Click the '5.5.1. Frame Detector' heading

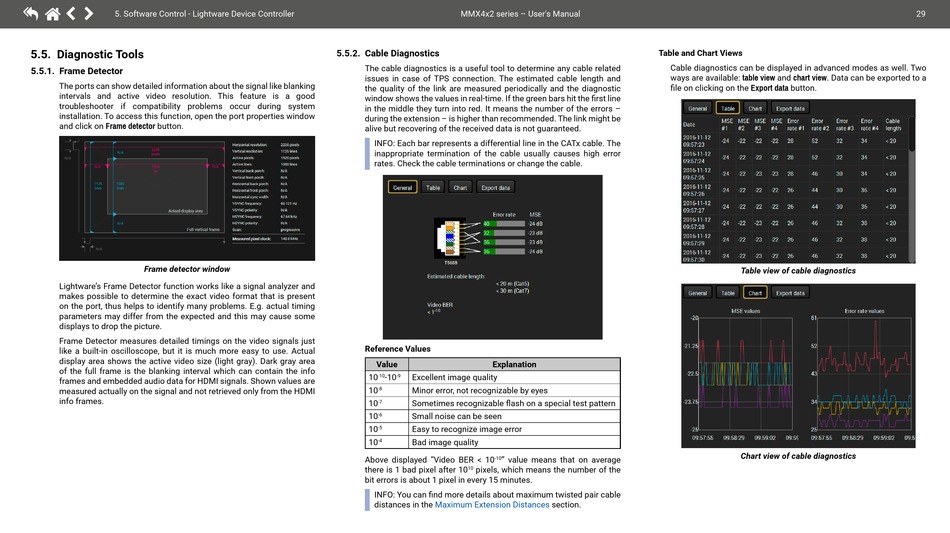coord(77,71)
